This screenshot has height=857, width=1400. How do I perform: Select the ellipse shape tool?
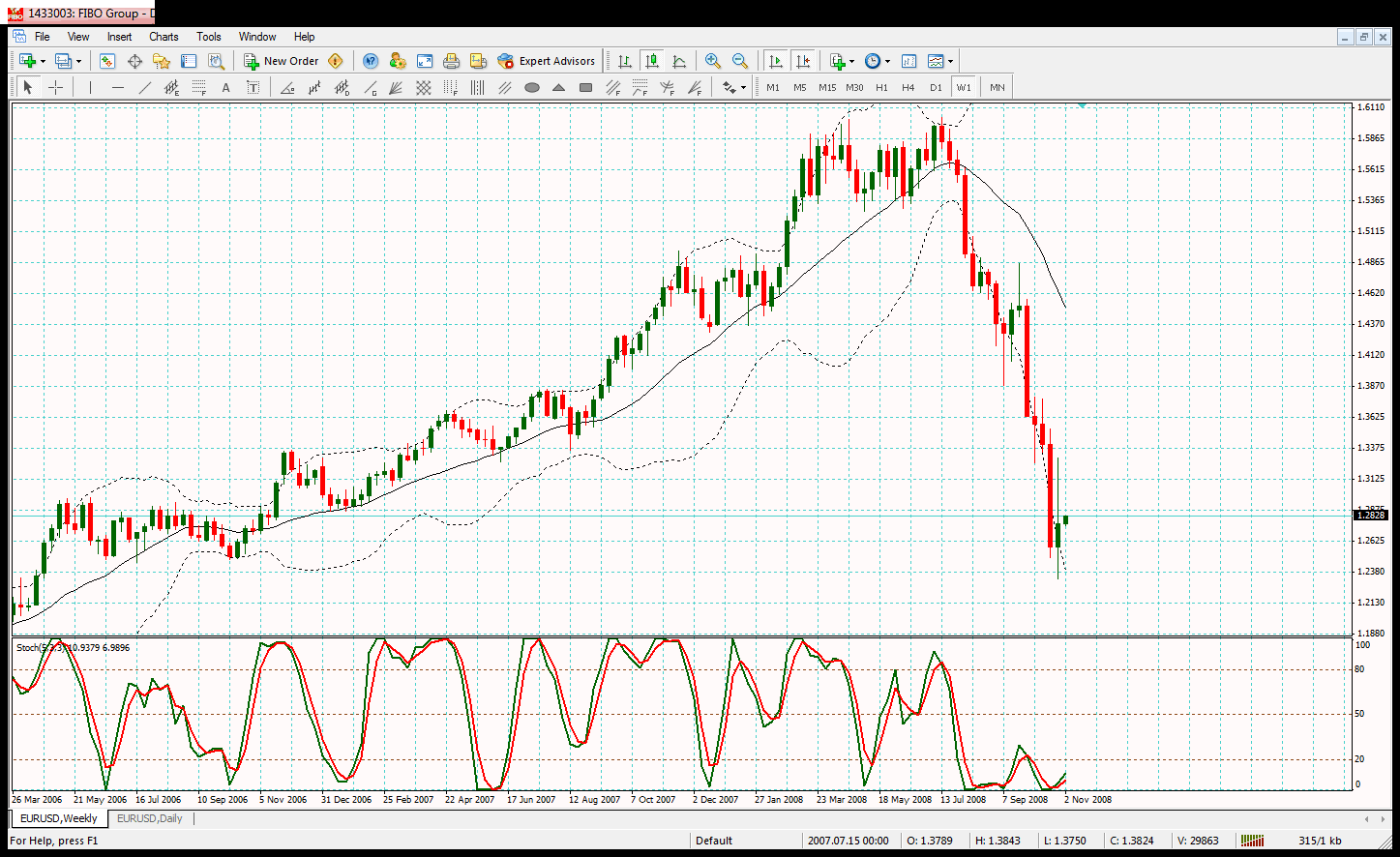(531, 87)
